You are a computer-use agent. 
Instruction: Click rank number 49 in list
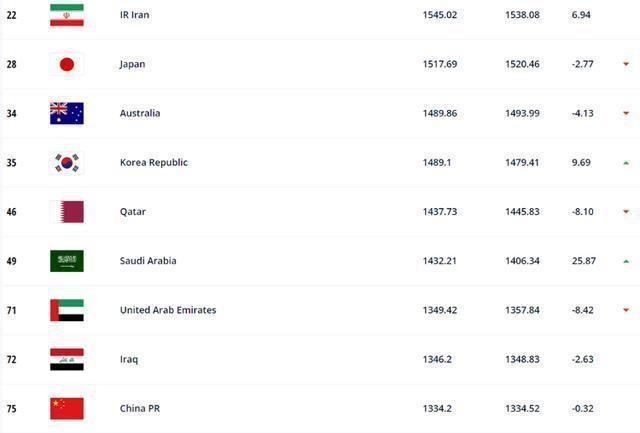coord(11,261)
